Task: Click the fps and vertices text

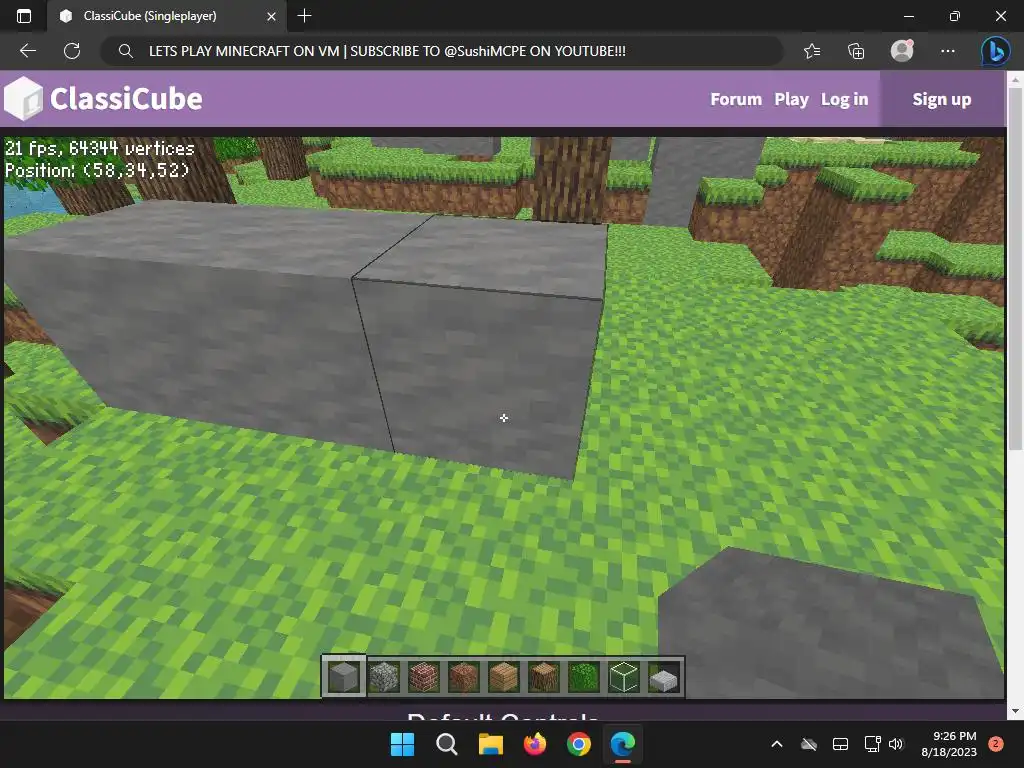Action: point(100,149)
